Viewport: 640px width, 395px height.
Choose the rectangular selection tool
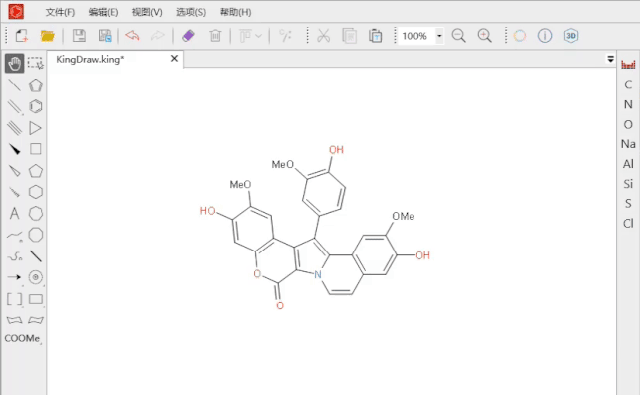click(36, 64)
